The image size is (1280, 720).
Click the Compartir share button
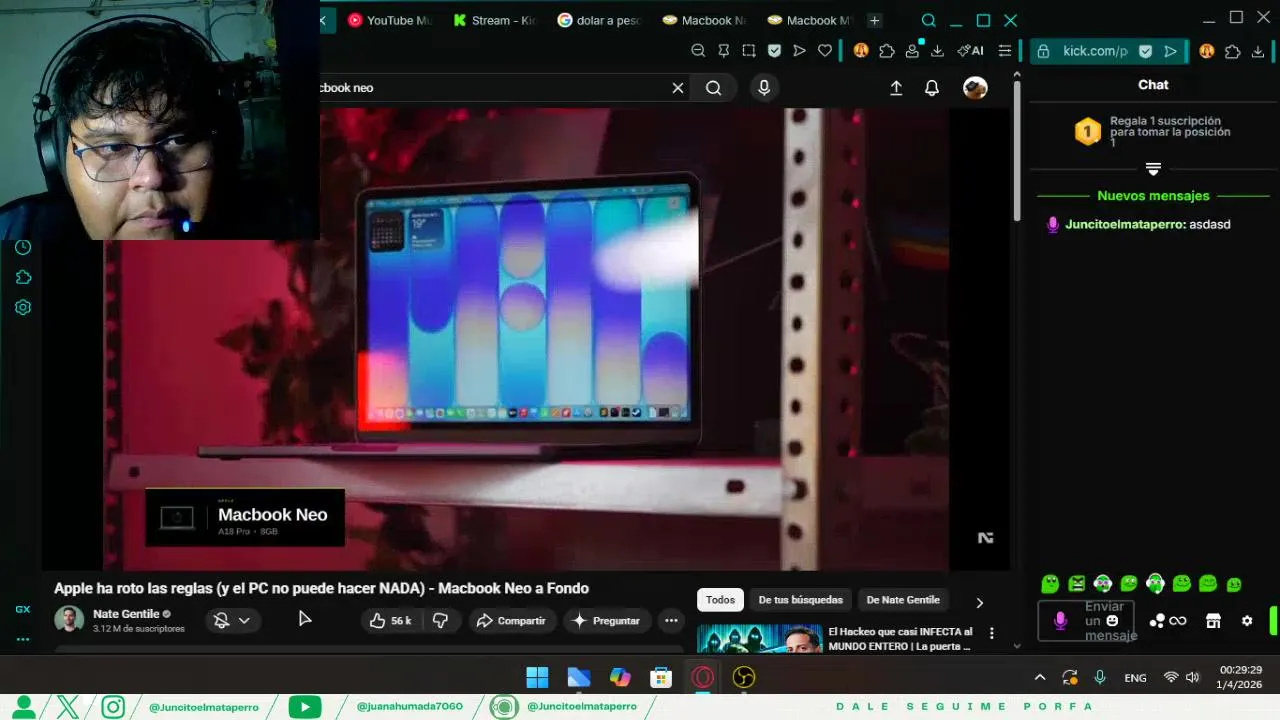[510, 621]
